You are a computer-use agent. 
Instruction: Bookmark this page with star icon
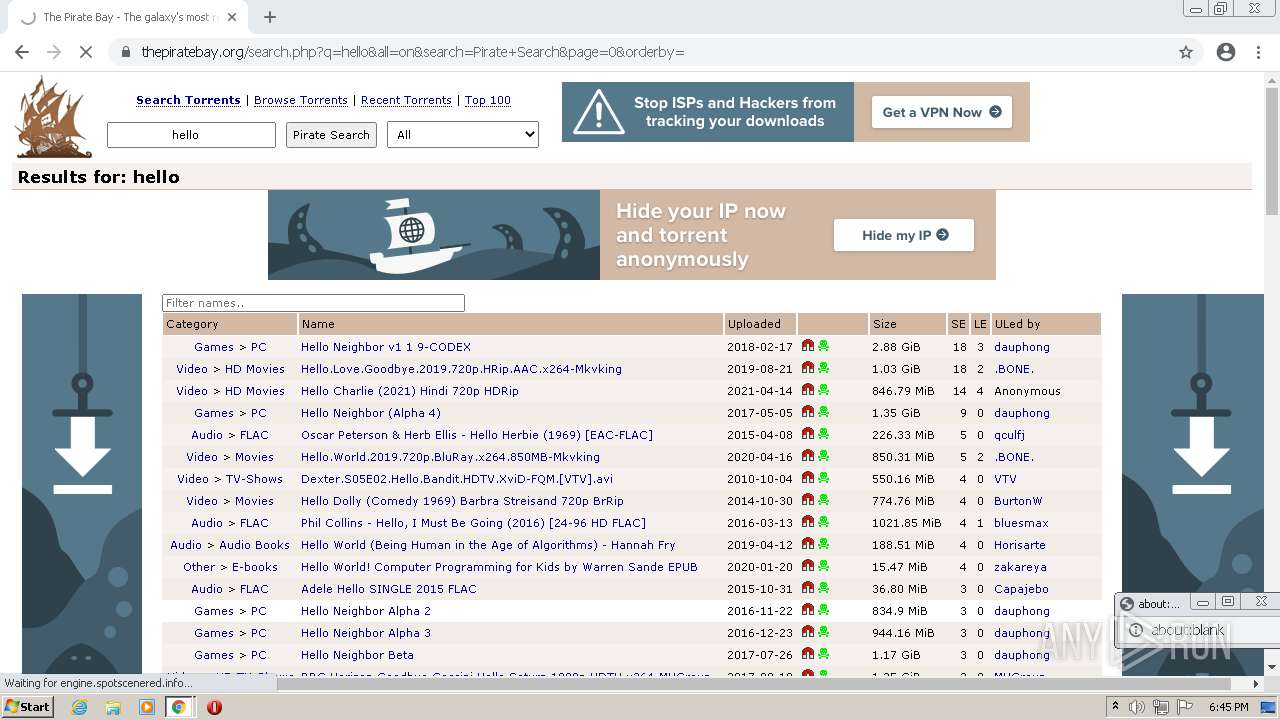tap(1186, 52)
